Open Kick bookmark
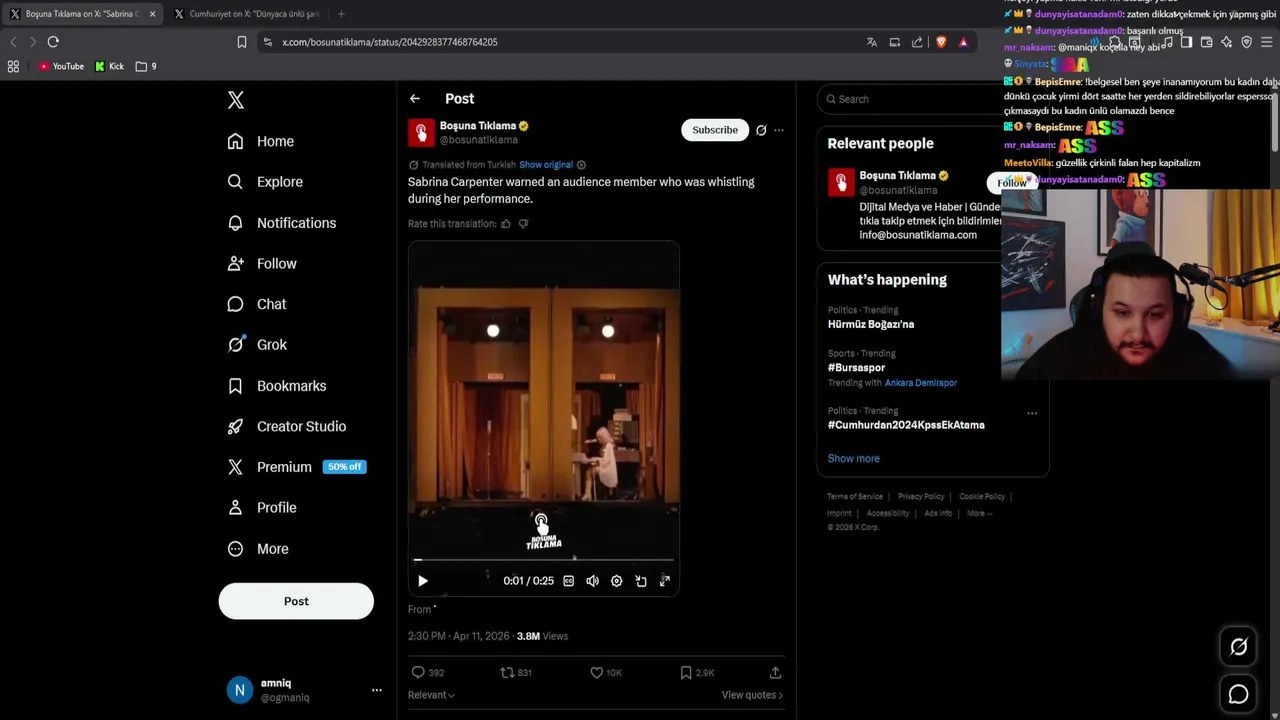 point(110,66)
